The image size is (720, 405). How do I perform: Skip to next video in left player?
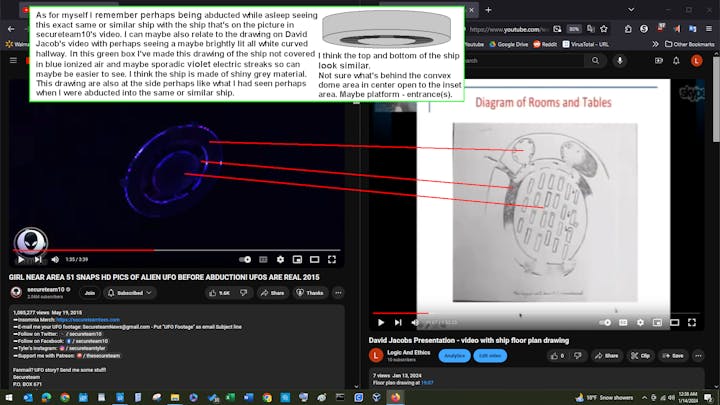click(x=37, y=259)
